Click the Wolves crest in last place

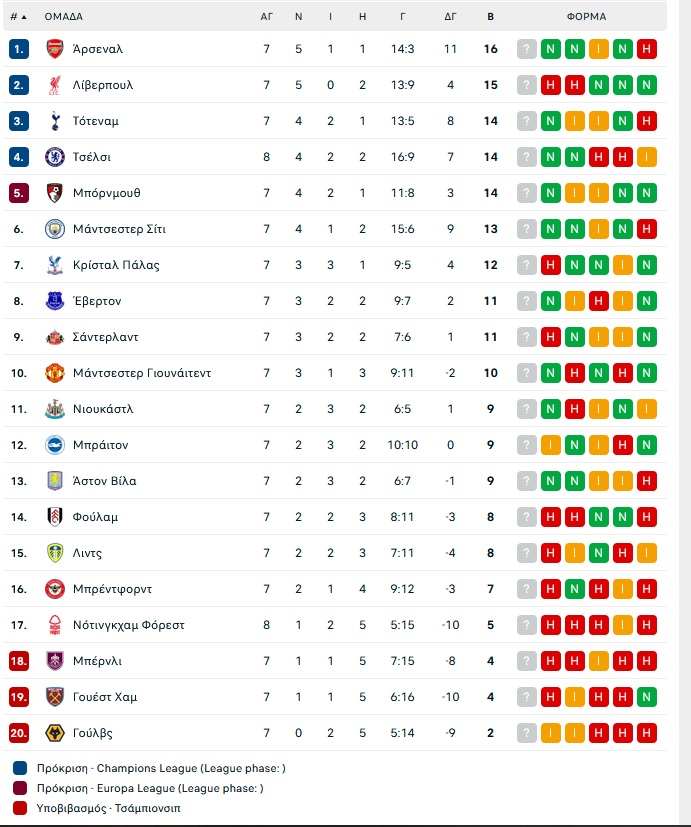tap(55, 733)
